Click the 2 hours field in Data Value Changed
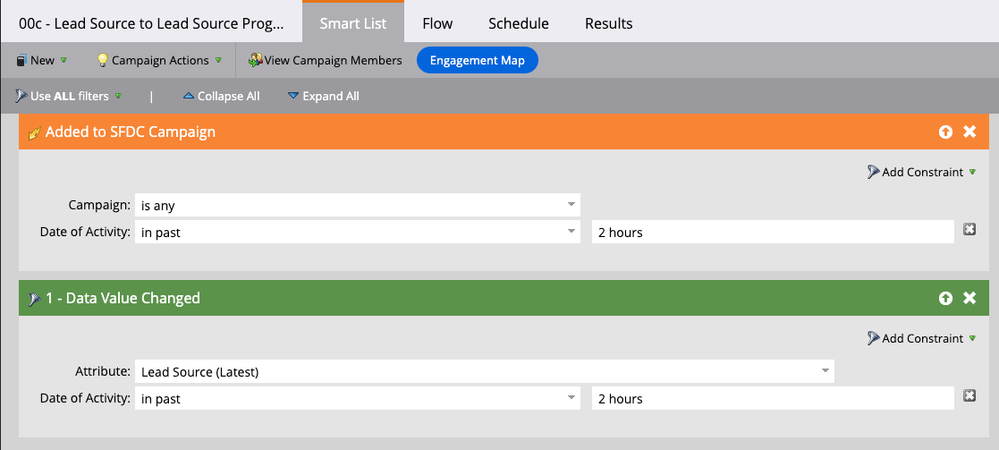The height and width of the screenshot is (450, 999). (x=773, y=398)
